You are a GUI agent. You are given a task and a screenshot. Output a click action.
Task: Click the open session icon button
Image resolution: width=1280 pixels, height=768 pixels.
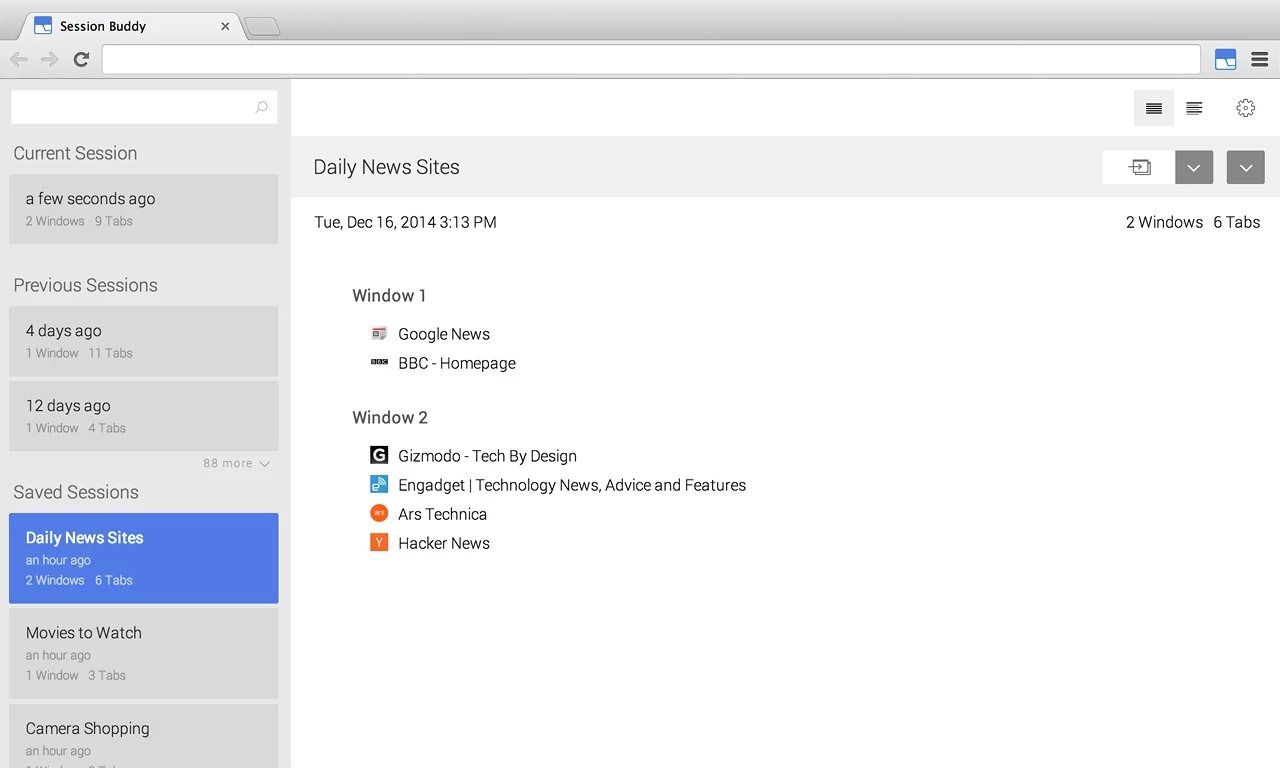(x=1139, y=167)
